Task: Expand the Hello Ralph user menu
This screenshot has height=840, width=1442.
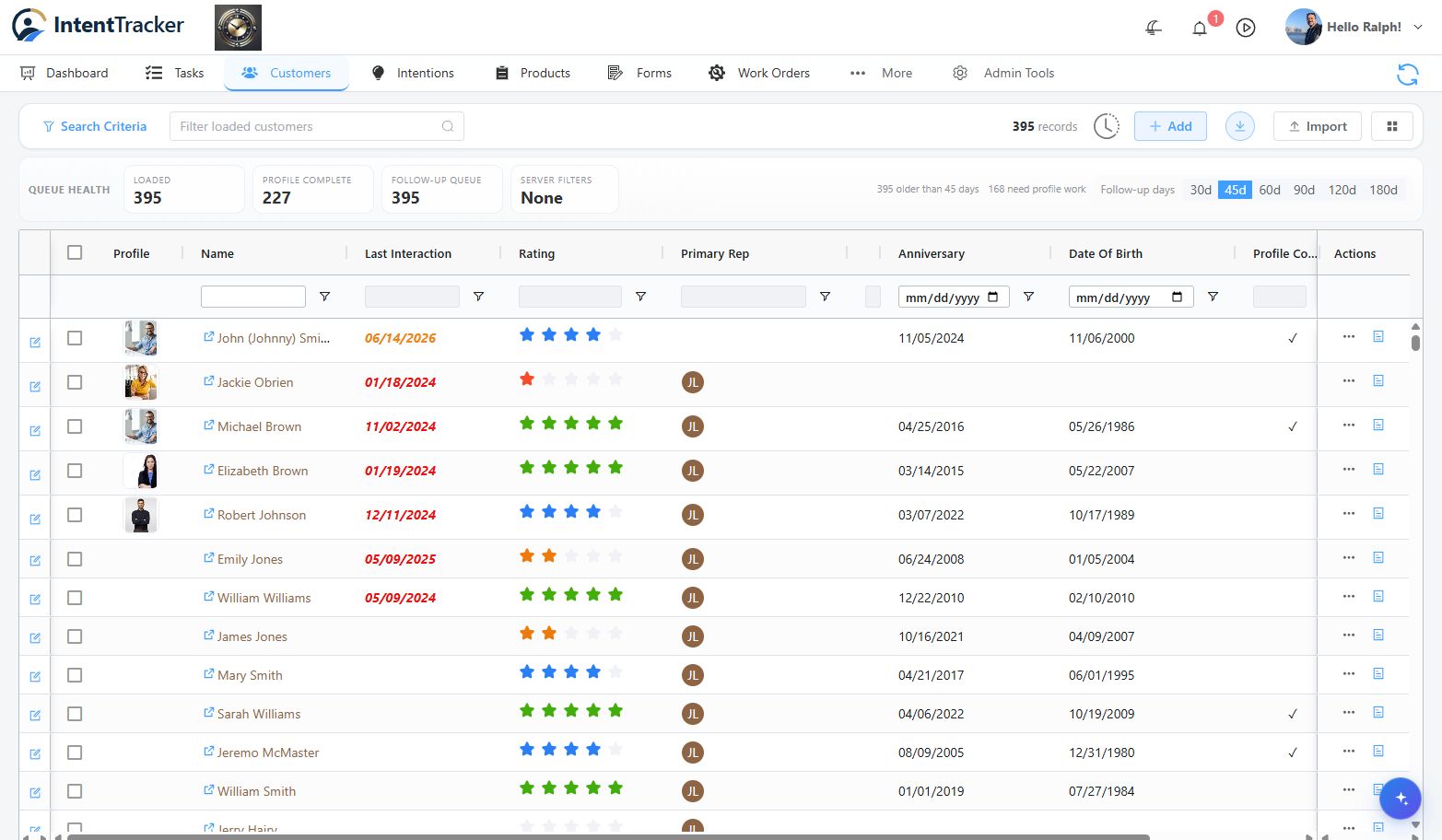Action: coord(1354,28)
